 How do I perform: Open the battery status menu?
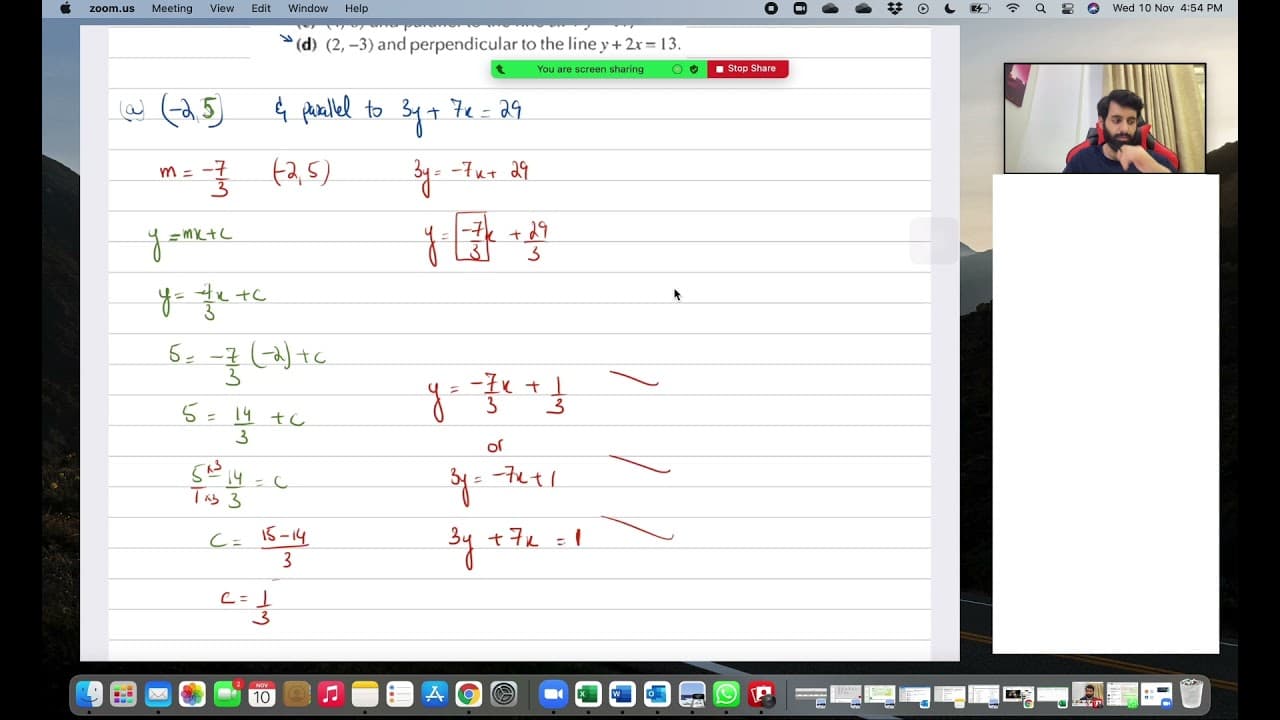(x=980, y=8)
